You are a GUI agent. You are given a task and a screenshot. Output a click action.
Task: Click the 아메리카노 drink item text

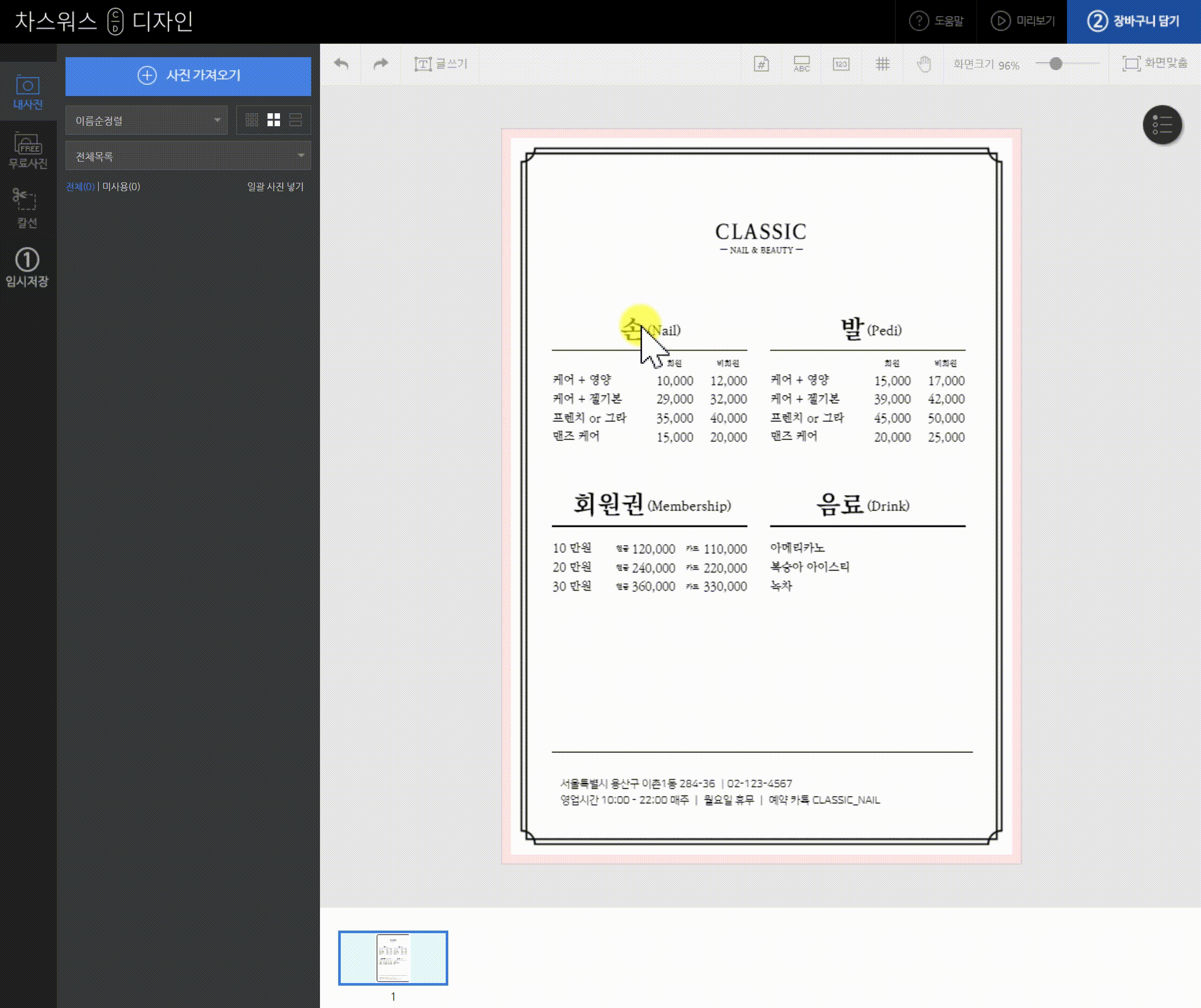point(797,548)
